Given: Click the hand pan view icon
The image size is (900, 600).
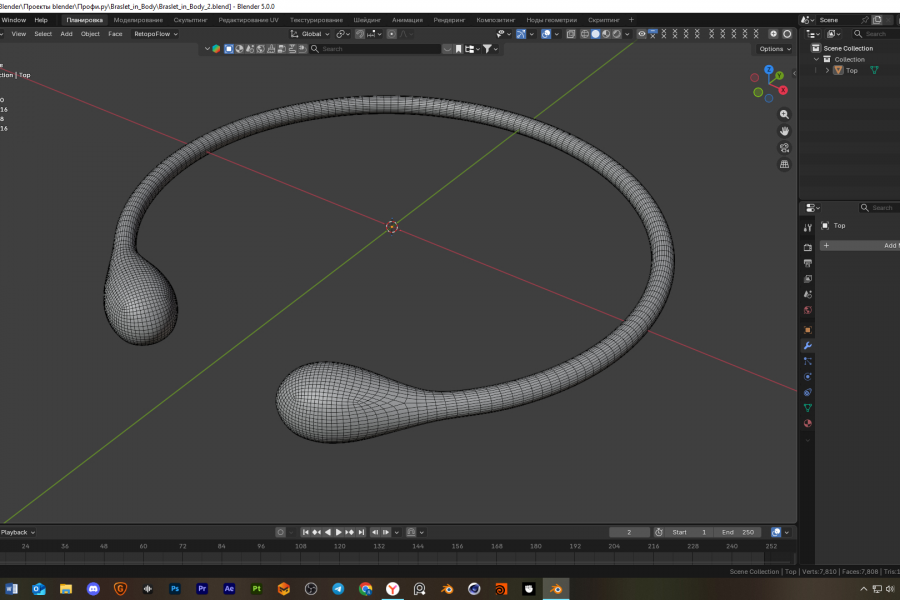Looking at the screenshot, I should 785,131.
